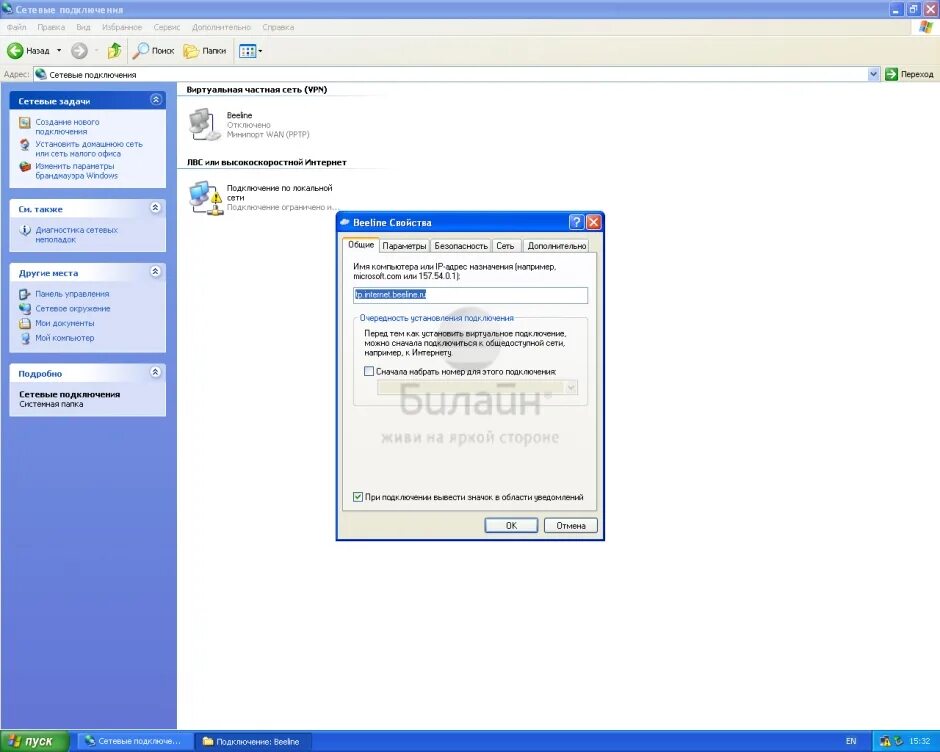Screen dimensions: 940x752
Task: Click the Подключение по локальной сети label
Action: click(279, 192)
